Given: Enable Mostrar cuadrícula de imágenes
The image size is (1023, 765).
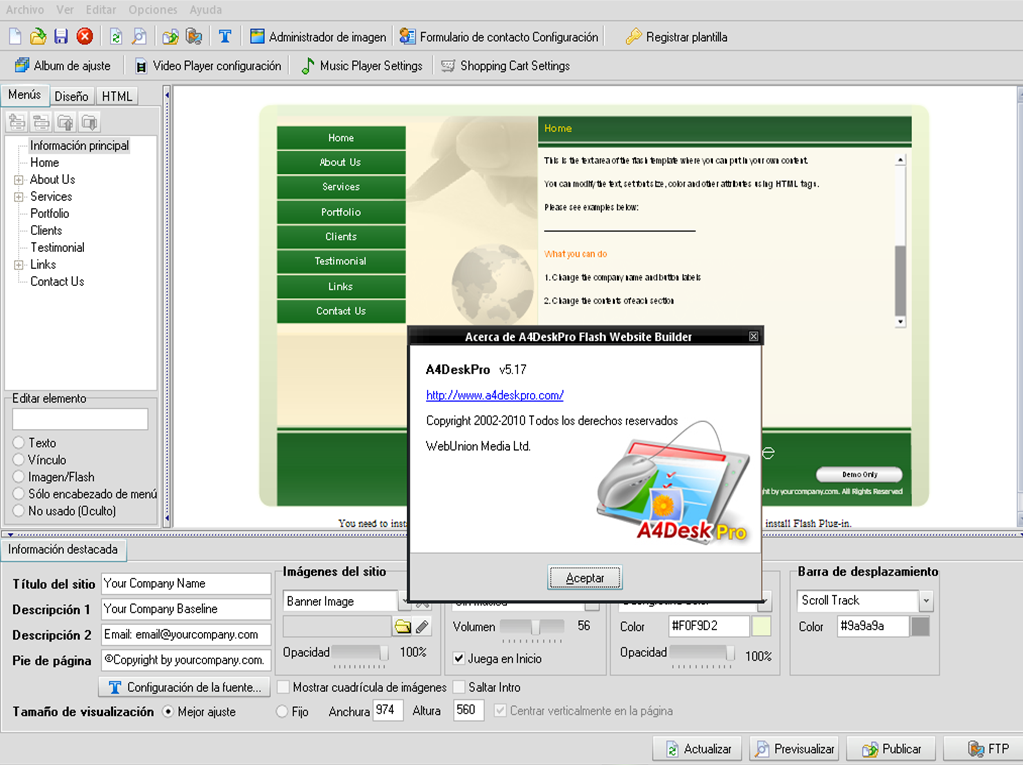Looking at the screenshot, I should click(x=284, y=687).
